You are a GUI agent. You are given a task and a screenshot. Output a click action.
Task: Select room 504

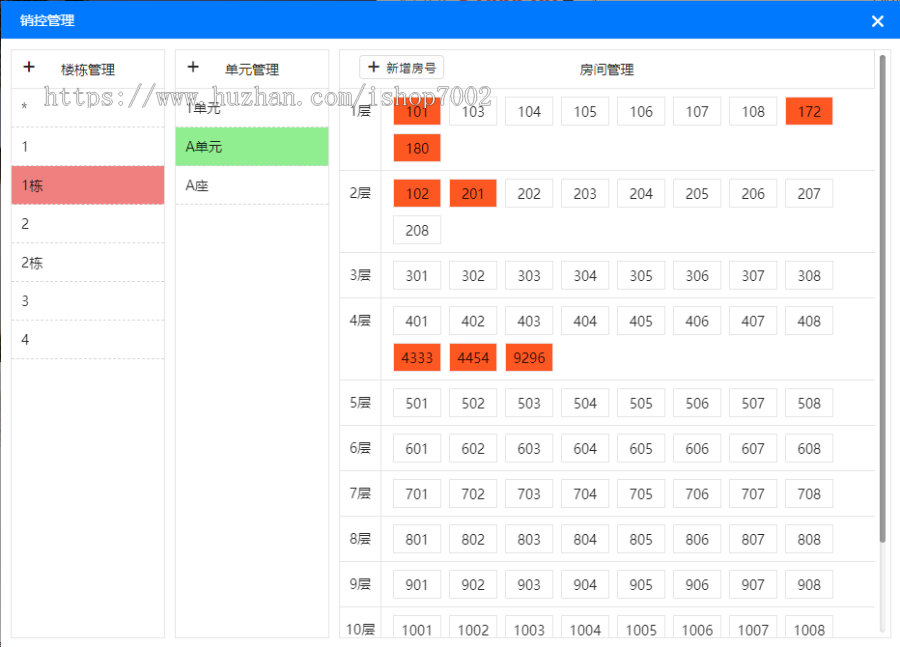click(x=585, y=403)
